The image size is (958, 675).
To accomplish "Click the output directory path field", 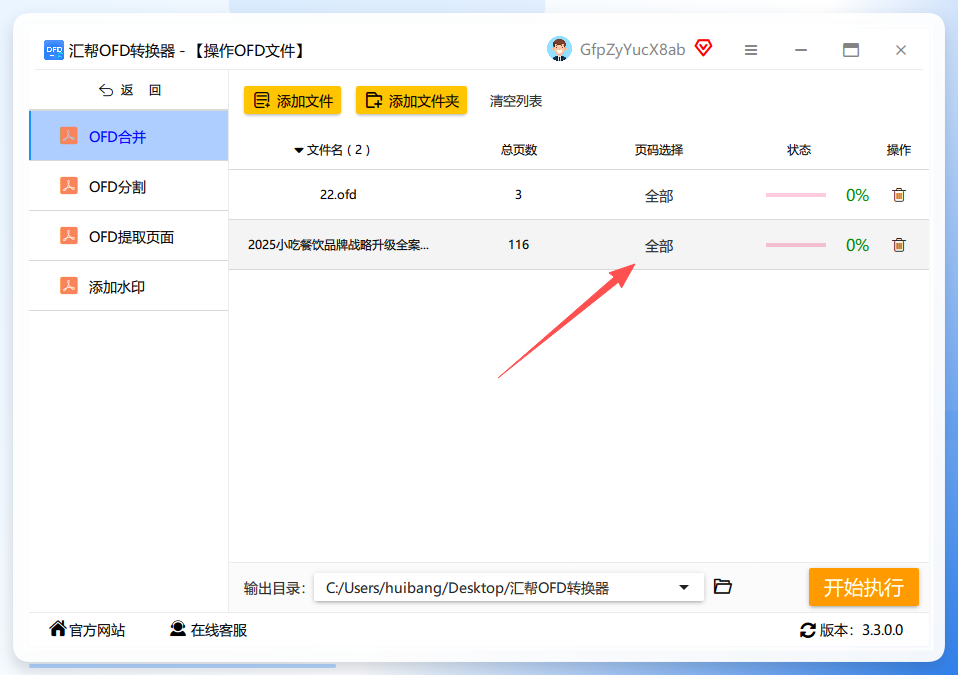I will tap(509, 588).
